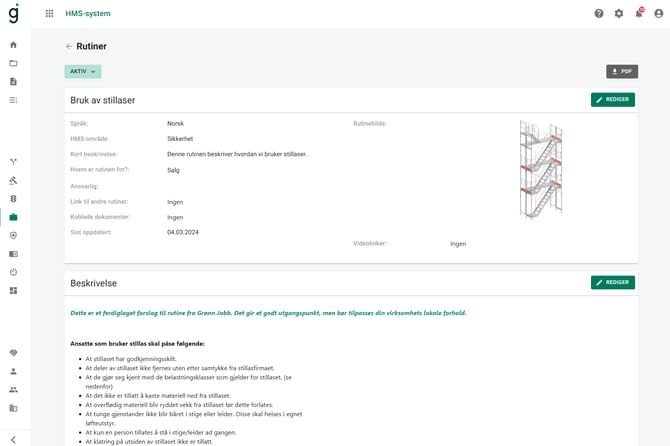
Task: Click the help question mark icon
Action: 599,14
